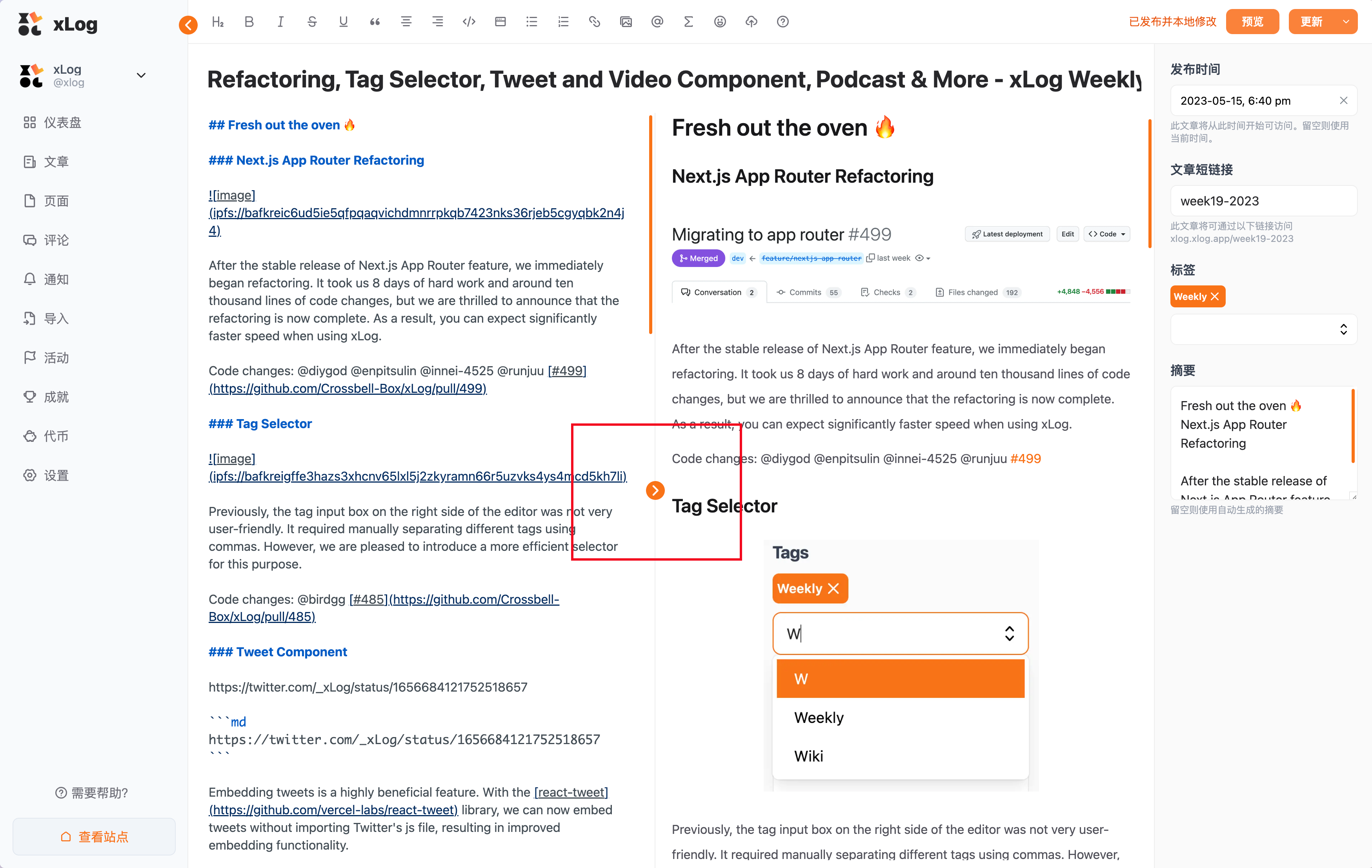1372x868 pixels.
Task: Remove the Weekly tag in the sidebar
Action: 1215,297
